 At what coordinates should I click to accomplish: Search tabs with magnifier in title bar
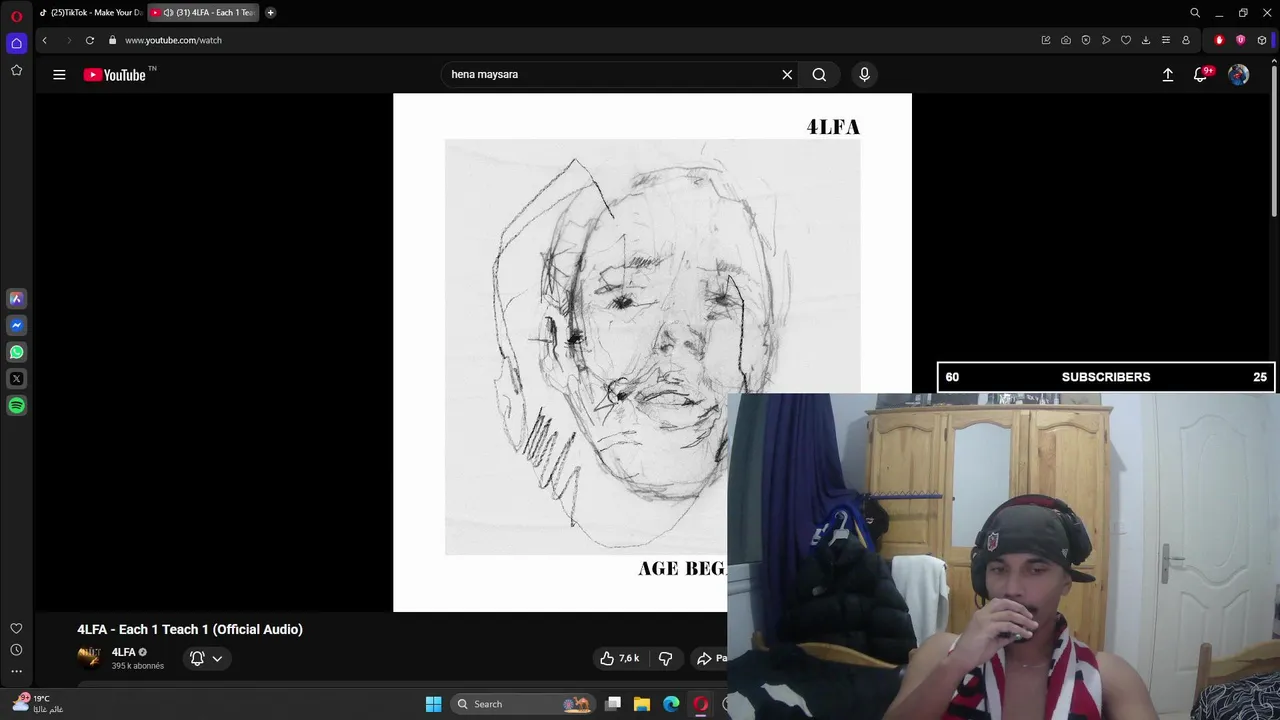tap(1195, 13)
